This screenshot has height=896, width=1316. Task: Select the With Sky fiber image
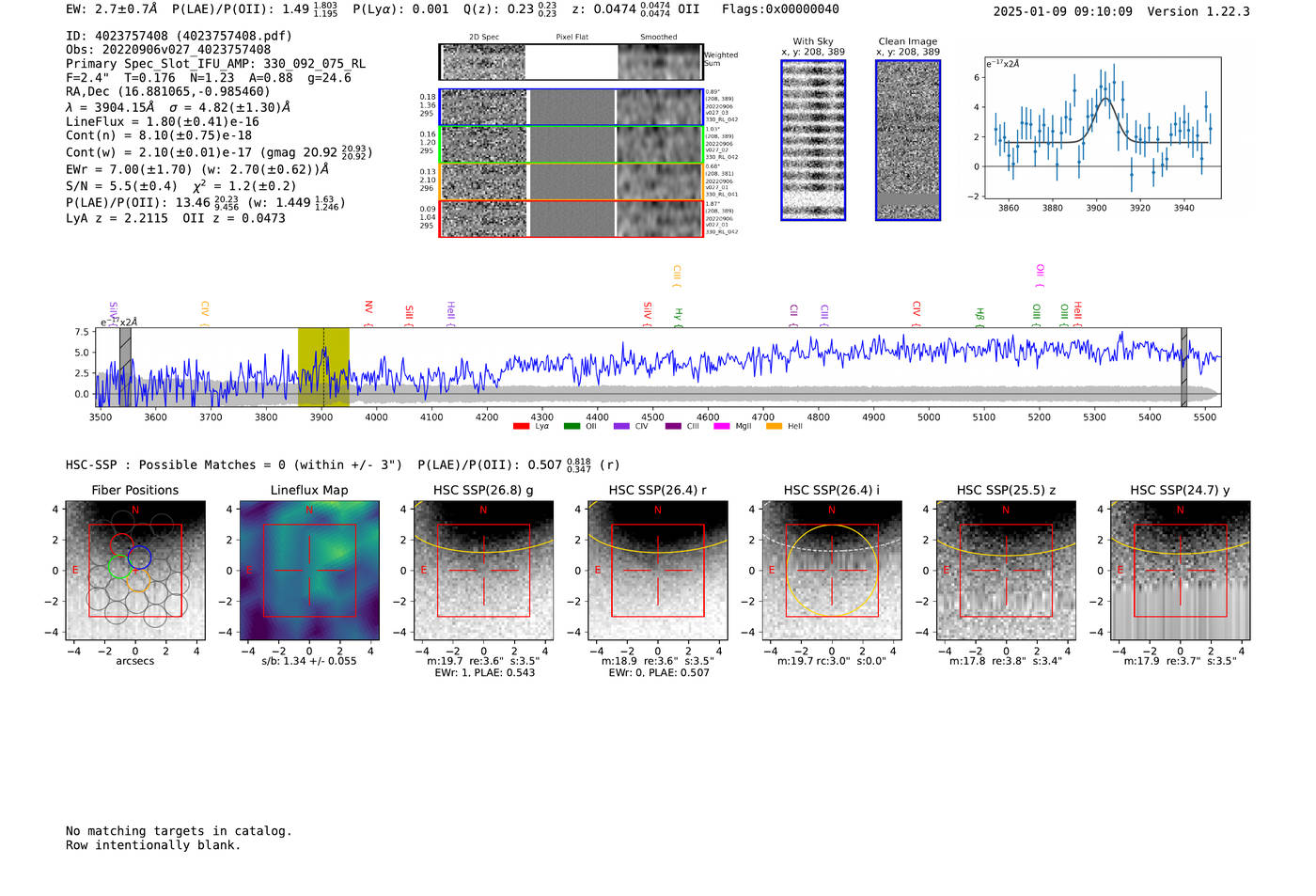click(813, 140)
